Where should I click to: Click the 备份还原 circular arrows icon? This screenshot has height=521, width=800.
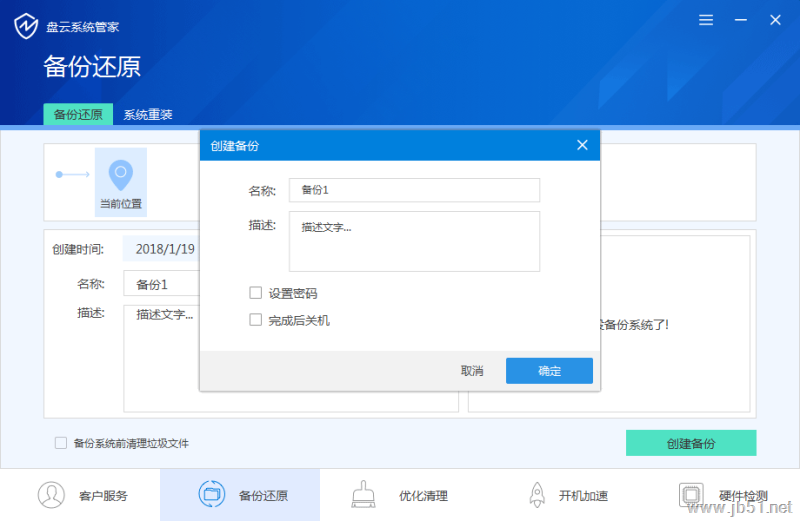click(212, 494)
